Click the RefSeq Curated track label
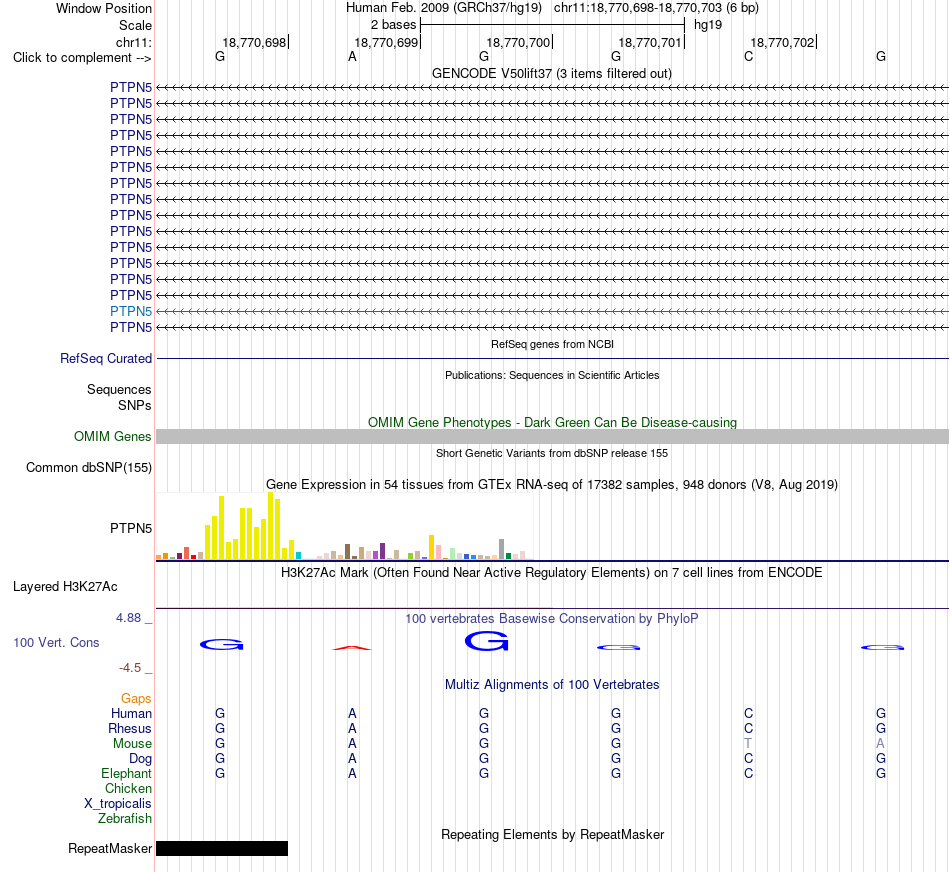950x872 pixels. coord(105,358)
